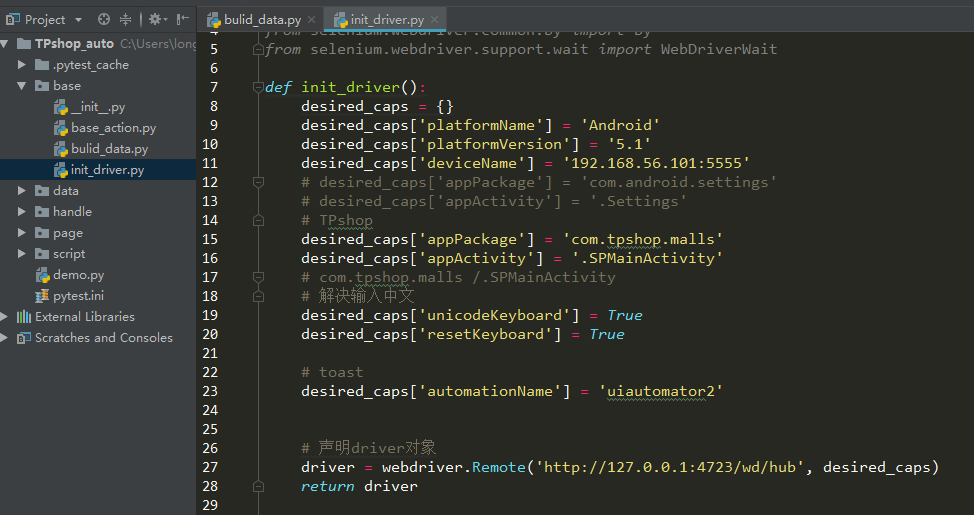Click the pytest.ini config file icon
974x515 pixels.
coord(42,296)
